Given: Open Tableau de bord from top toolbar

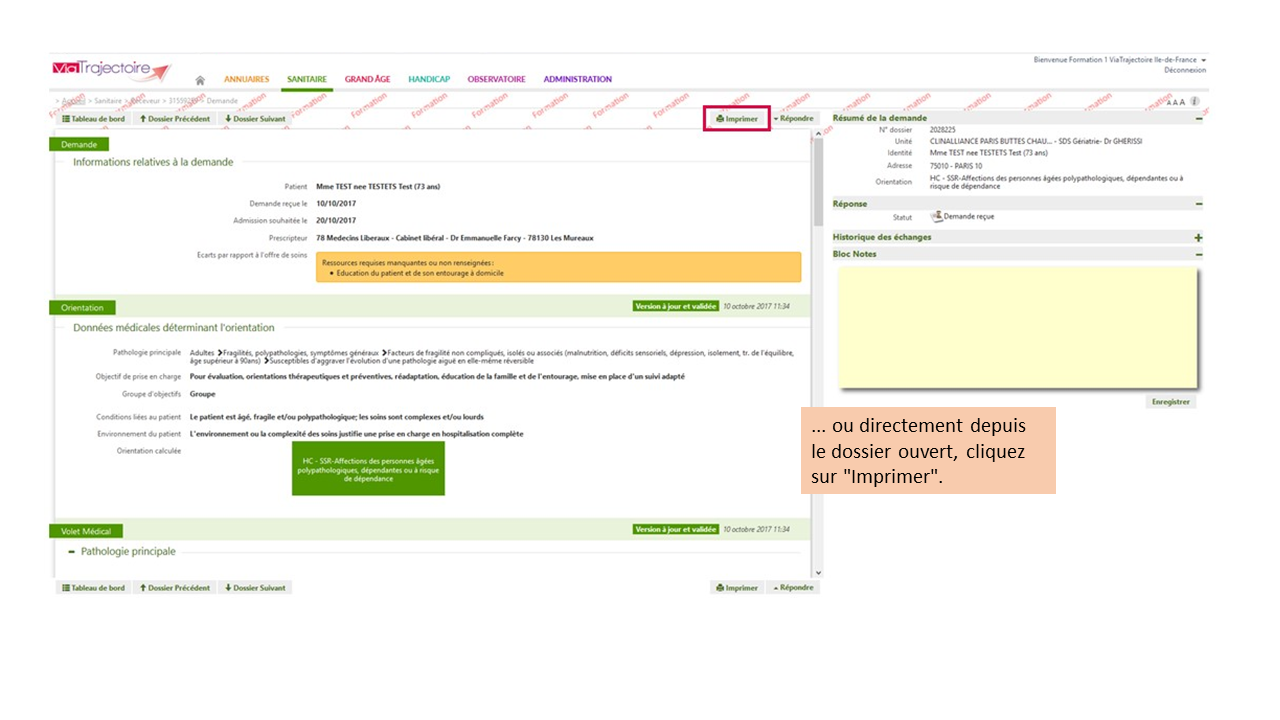Looking at the screenshot, I should coord(93,119).
